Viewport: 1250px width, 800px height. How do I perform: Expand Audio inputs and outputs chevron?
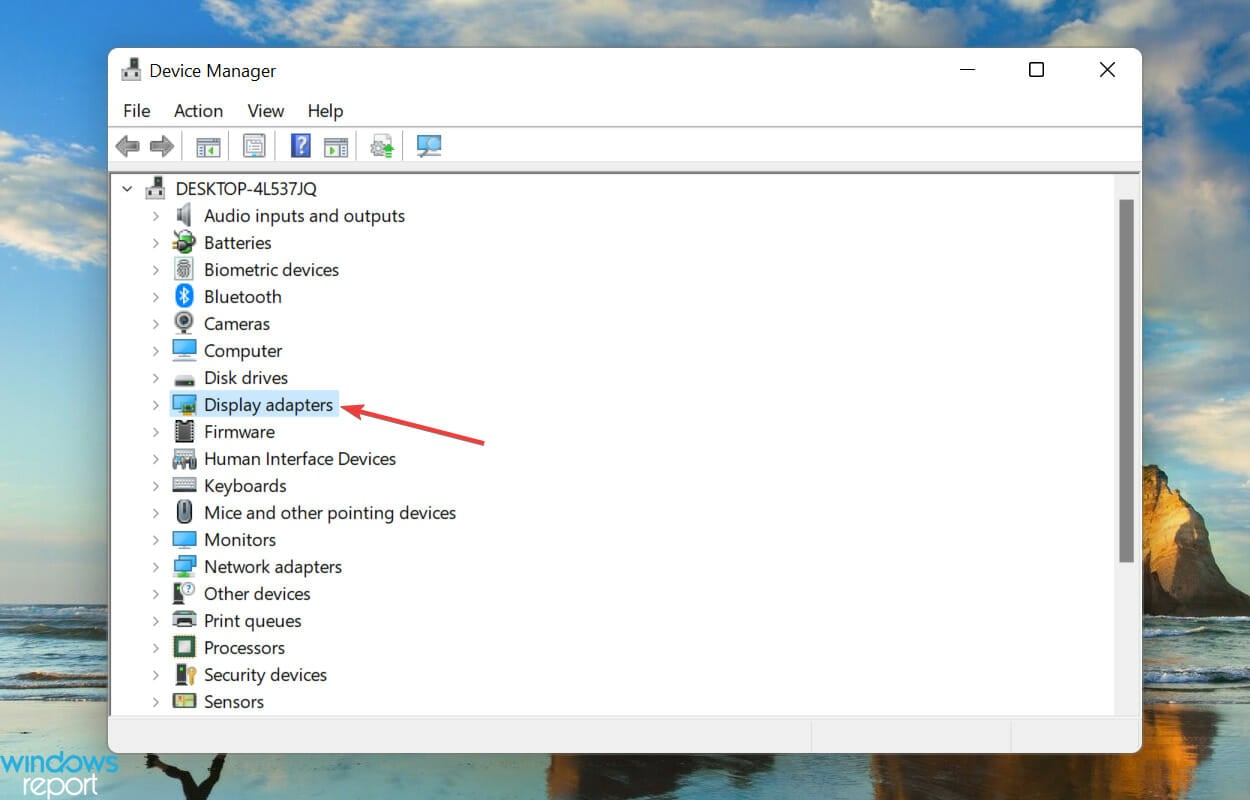(155, 216)
